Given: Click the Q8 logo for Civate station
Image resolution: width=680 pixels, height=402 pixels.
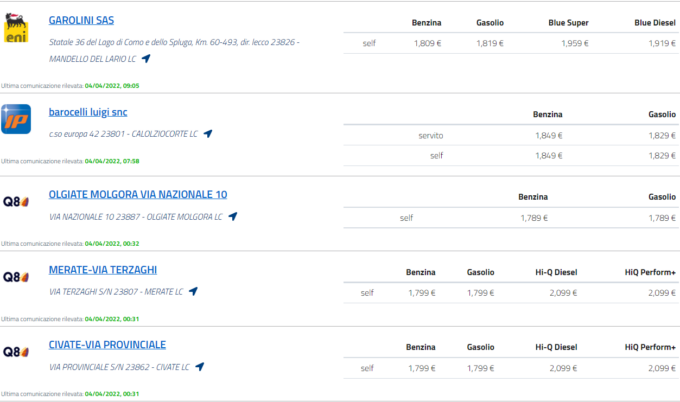Looking at the screenshot, I should (x=17, y=352).
